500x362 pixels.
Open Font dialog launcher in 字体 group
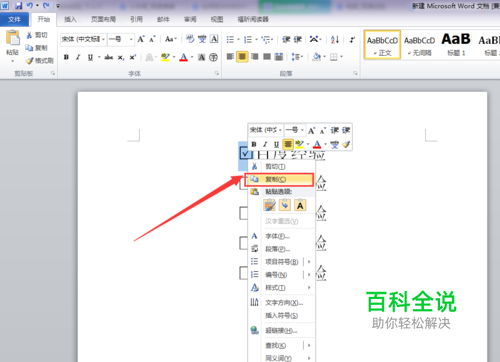coord(217,73)
